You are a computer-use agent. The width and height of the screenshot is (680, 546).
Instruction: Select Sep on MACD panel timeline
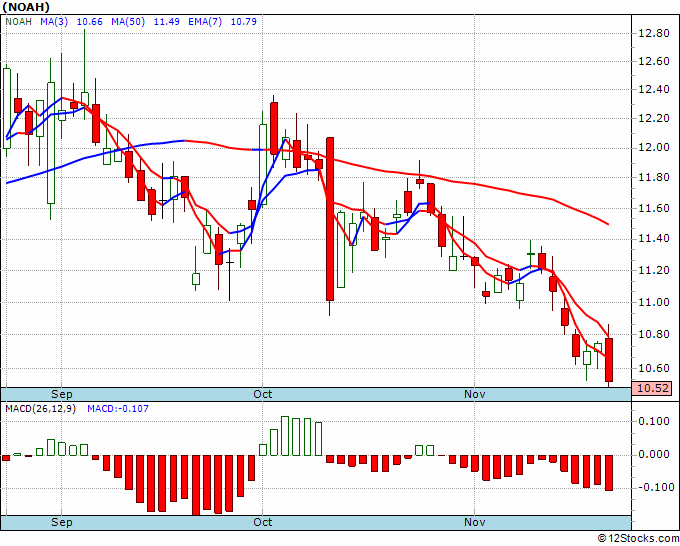[62, 522]
